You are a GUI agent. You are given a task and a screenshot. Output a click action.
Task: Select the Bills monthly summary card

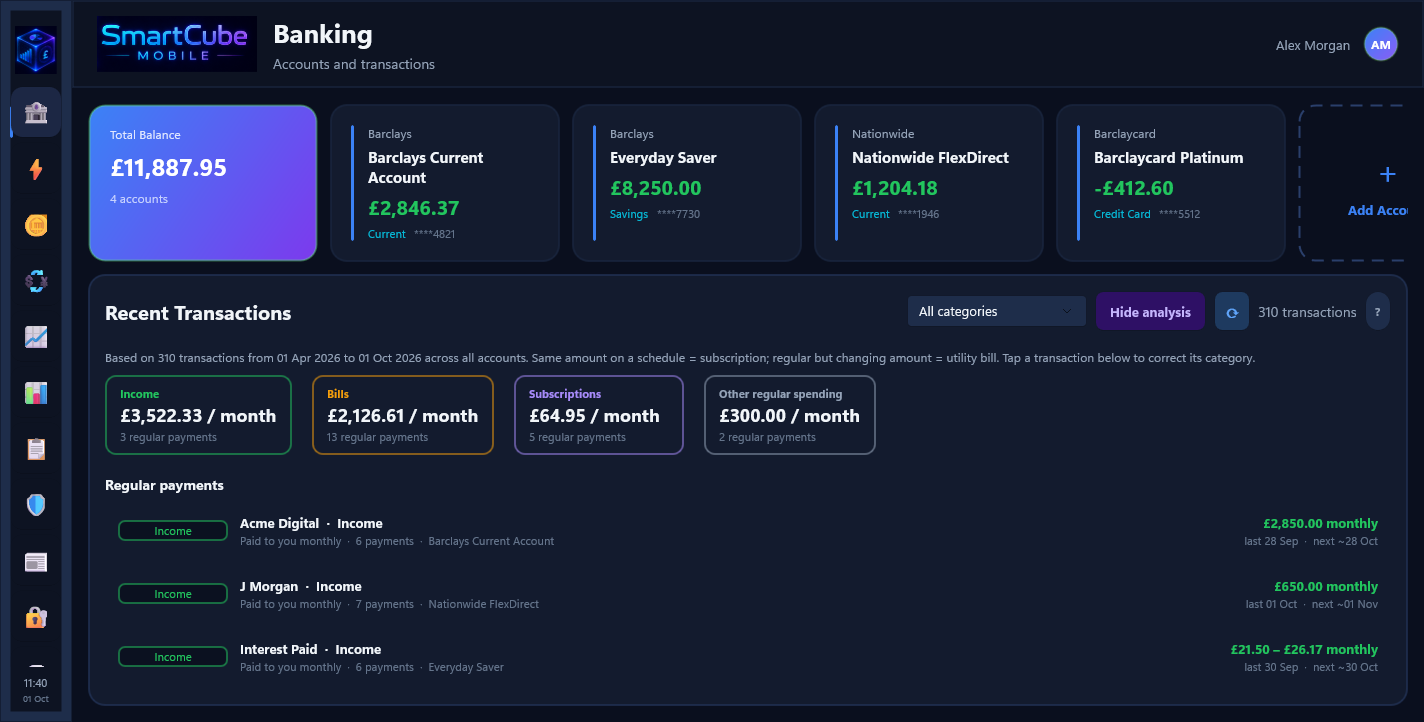403,415
